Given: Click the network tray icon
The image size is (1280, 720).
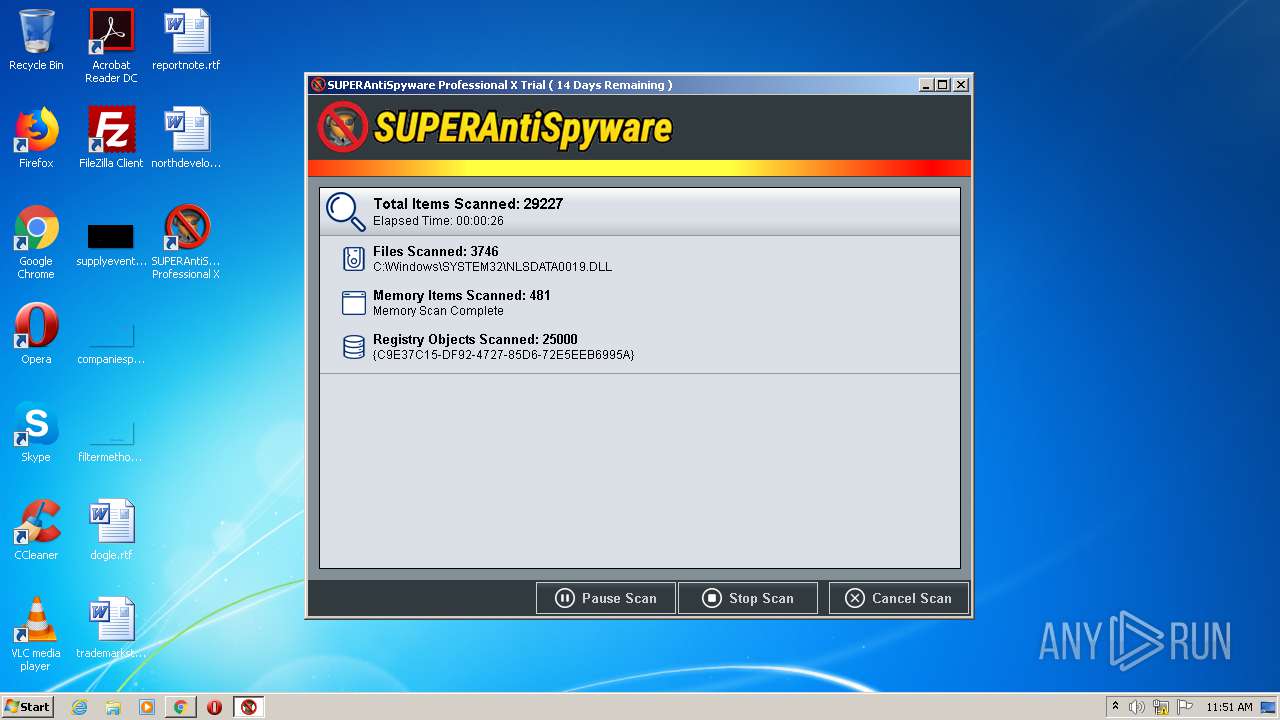Looking at the screenshot, I should 1161,707.
